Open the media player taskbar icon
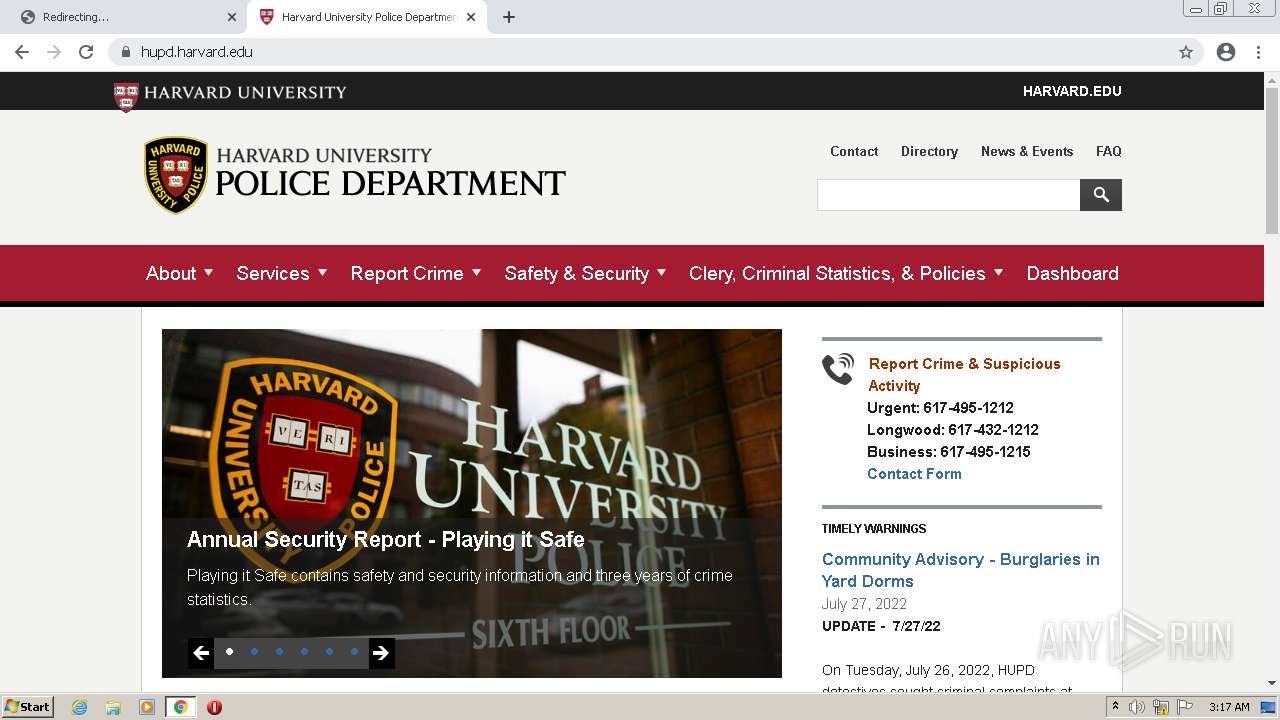The width and height of the screenshot is (1280, 720). click(x=147, y=707)
